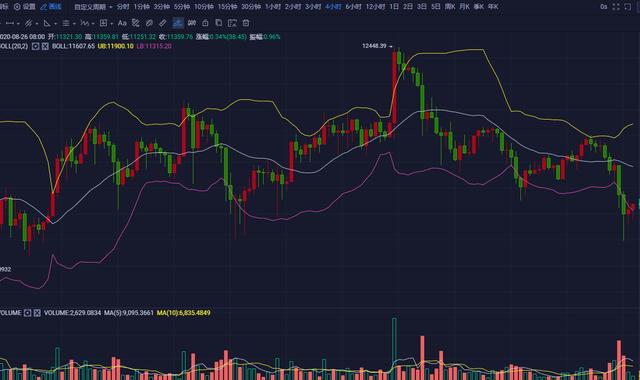Viewport: 640px width, 380px height.
Task: Select the horizontal lines Fibonacci tool
Action: (x=66, y=23)
